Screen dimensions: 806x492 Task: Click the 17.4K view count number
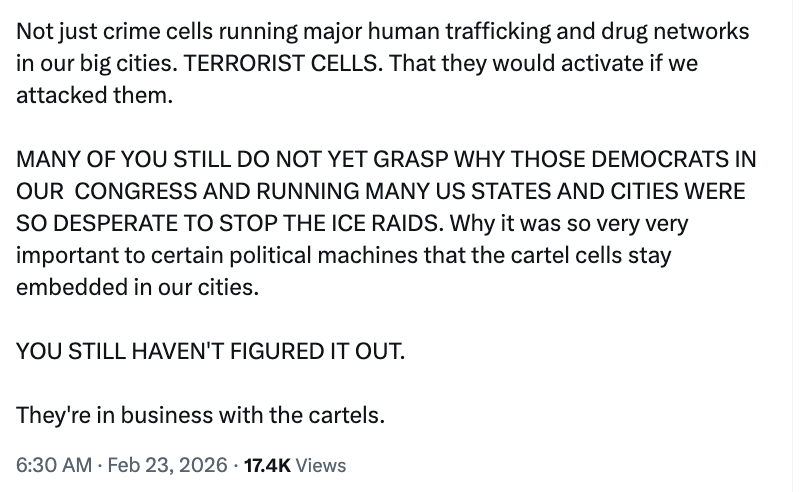click(x=268, y=465)
